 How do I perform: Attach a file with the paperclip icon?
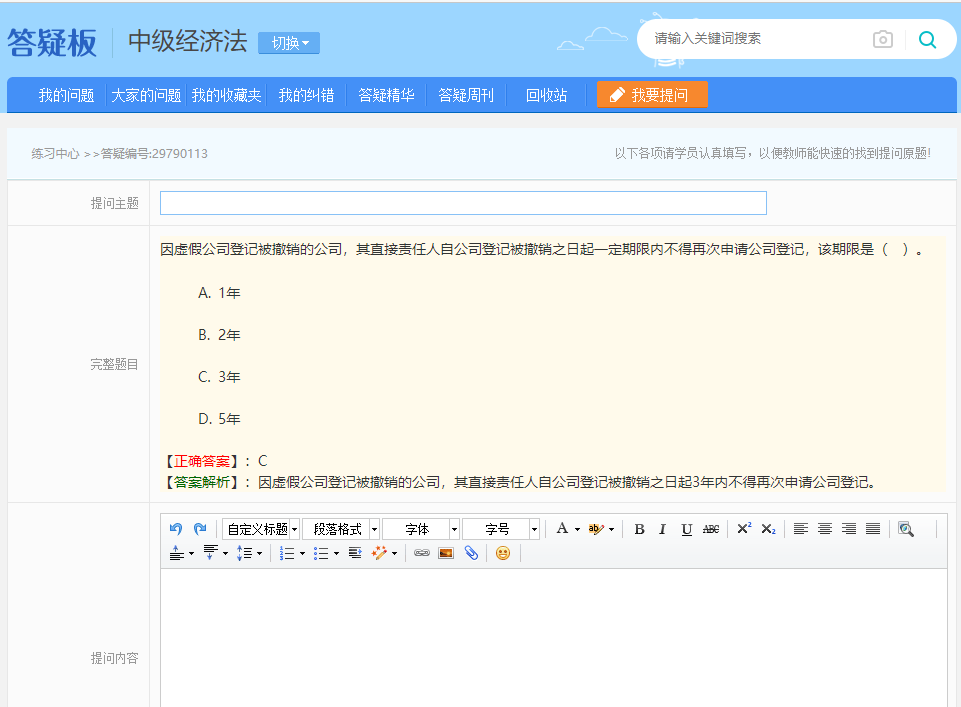click(471, 553)
